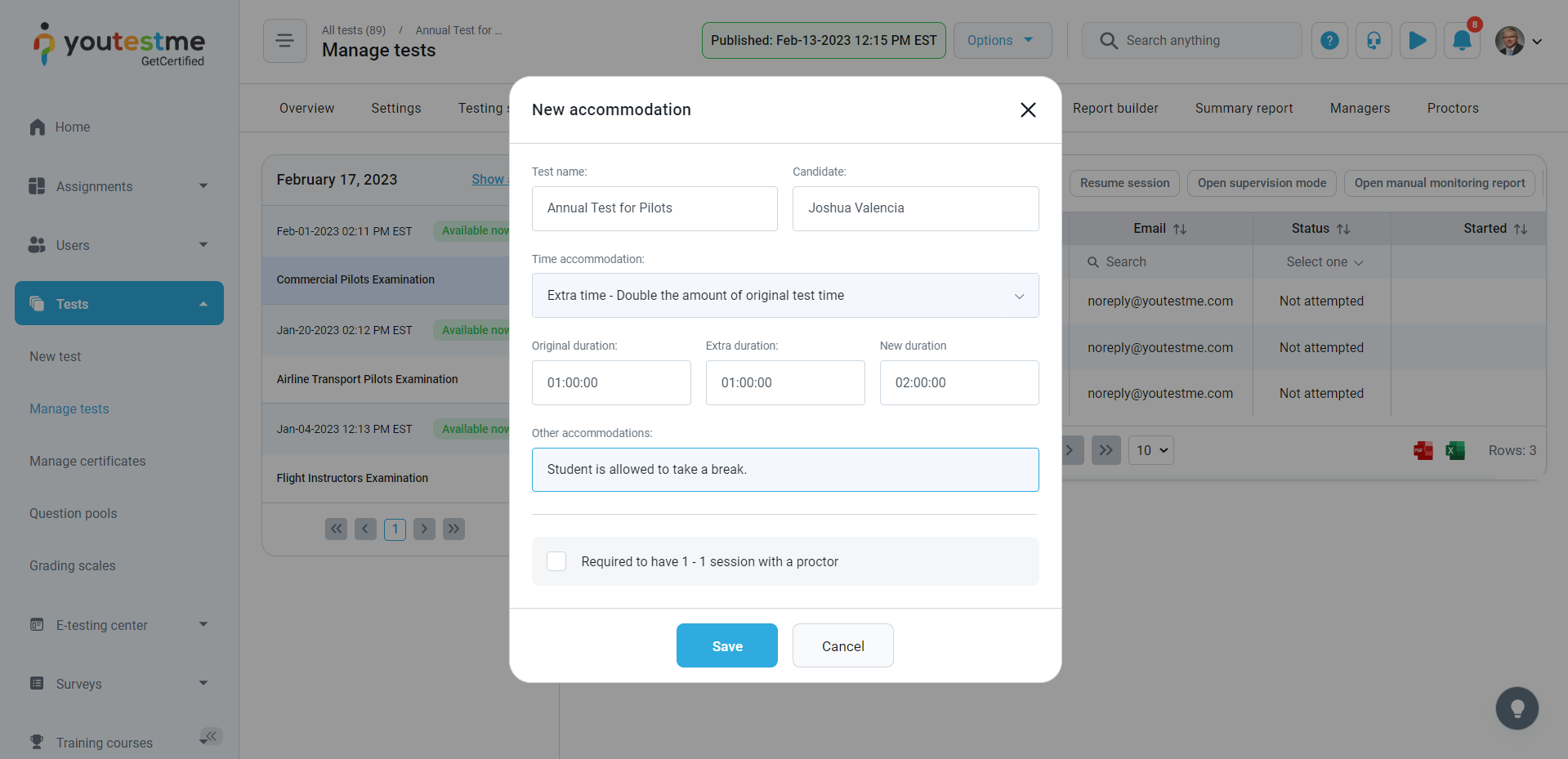The image size is (1568, 759).
Task: Click the Other accommodations text field
Action: (x=784, y=470)
